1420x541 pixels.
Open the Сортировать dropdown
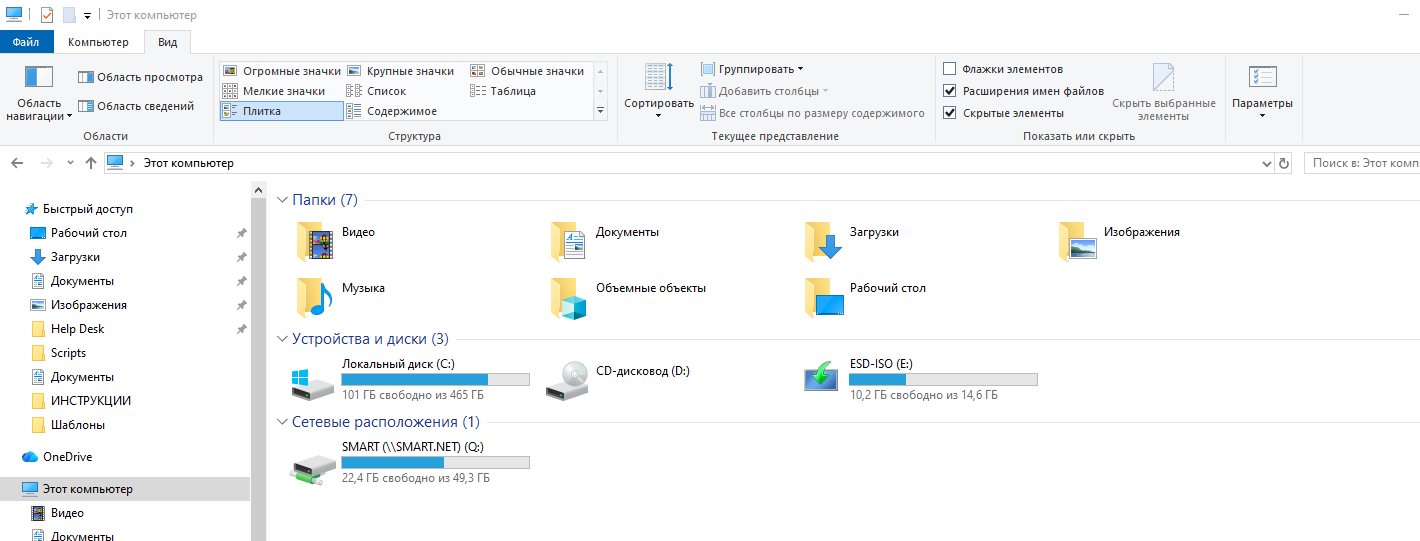[x=659, y=92]
